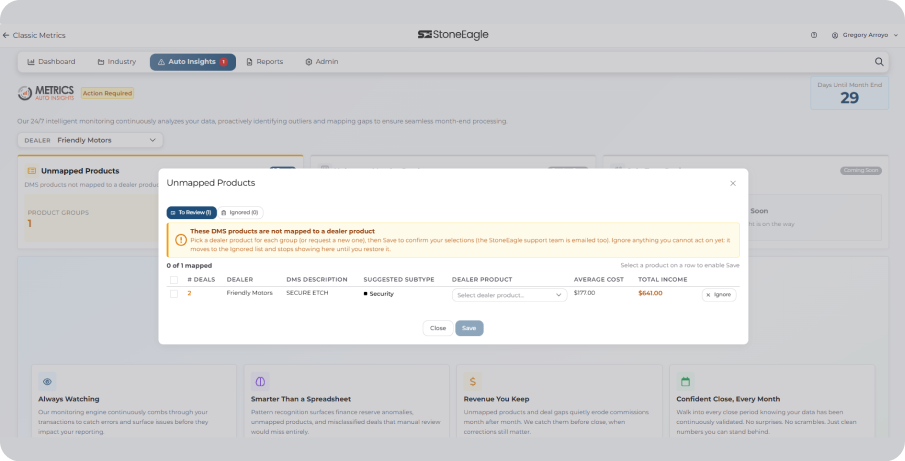
Task: Click the Industry folder icon
Action: [101, 62]
